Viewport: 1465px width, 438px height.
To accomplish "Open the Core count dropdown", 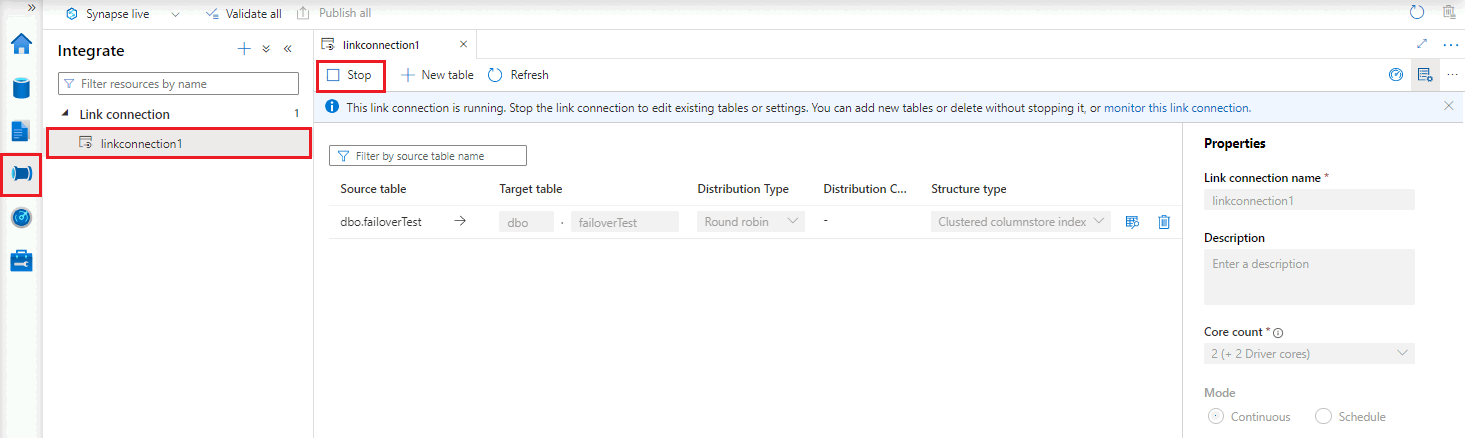I will tap(1309, 353).
